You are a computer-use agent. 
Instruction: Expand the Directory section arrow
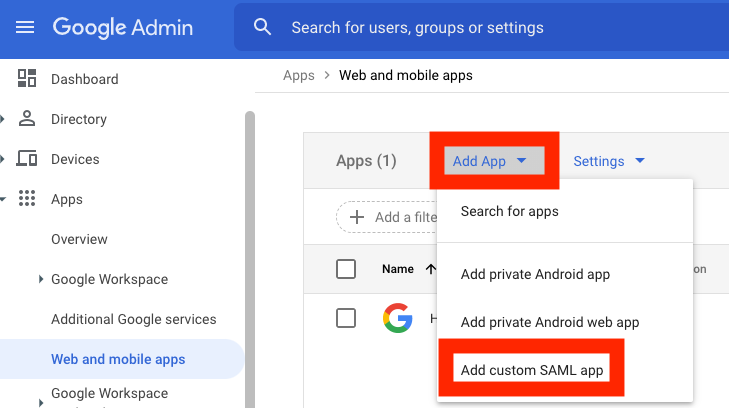[2, 119]
